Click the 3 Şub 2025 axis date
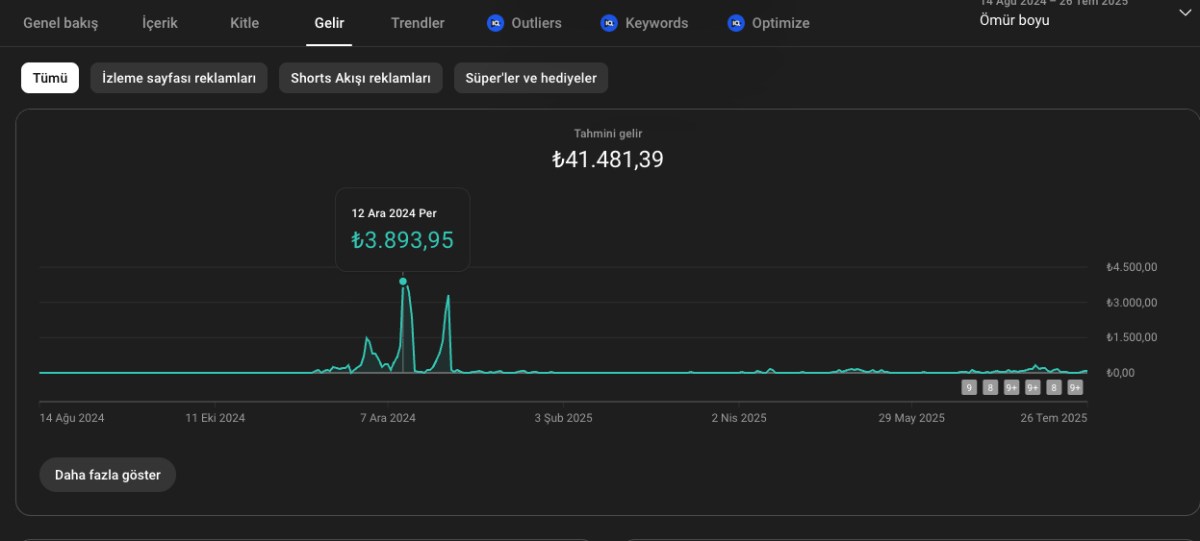The width and height of the screenshot is (1200, 541). pyautogui.click(x=564, y=418)
